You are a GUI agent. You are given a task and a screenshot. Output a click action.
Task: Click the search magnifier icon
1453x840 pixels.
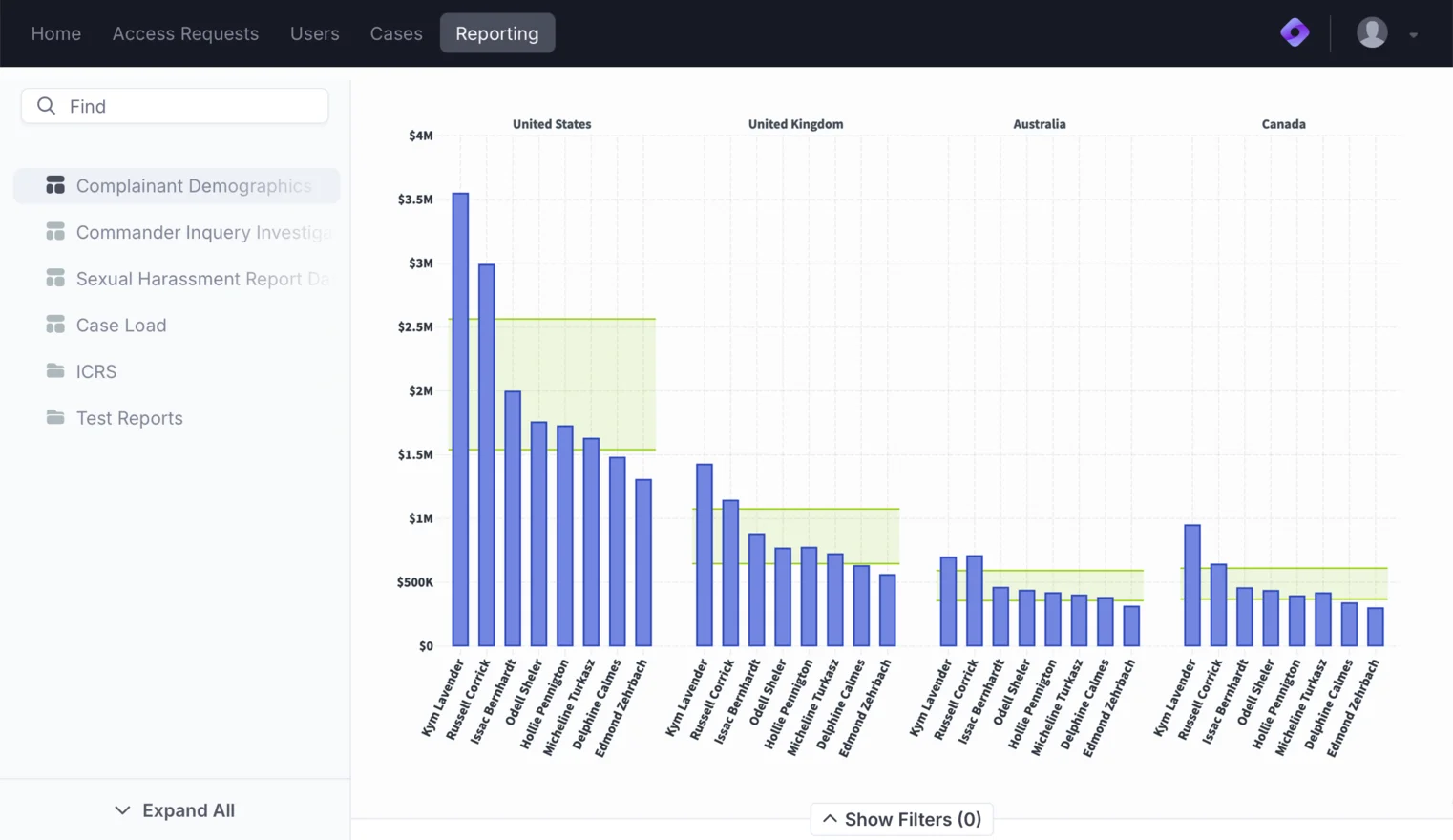click(x=46, y=106)
